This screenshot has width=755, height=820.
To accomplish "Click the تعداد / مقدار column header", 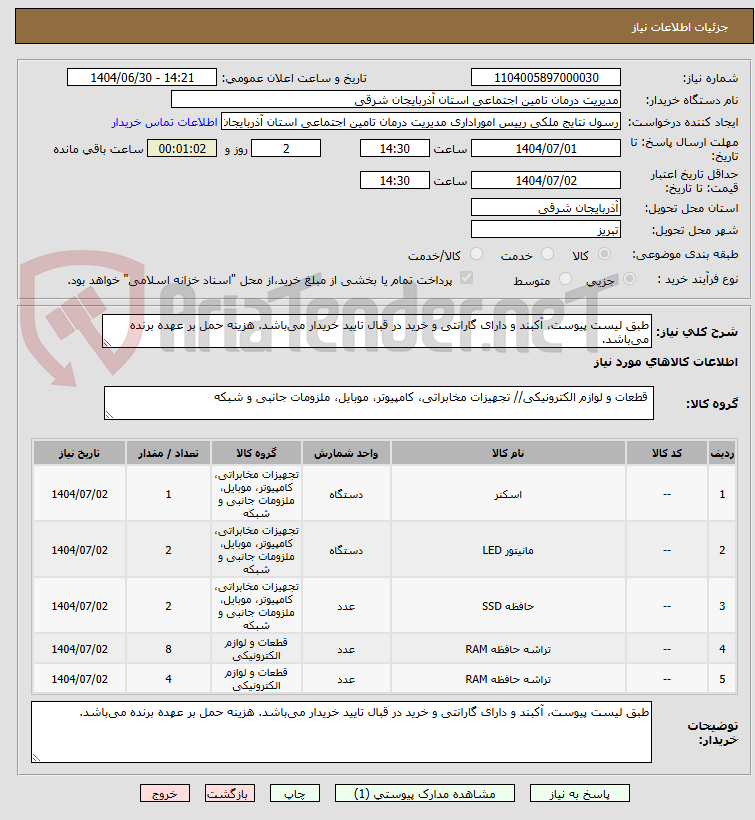I will 168,453.
